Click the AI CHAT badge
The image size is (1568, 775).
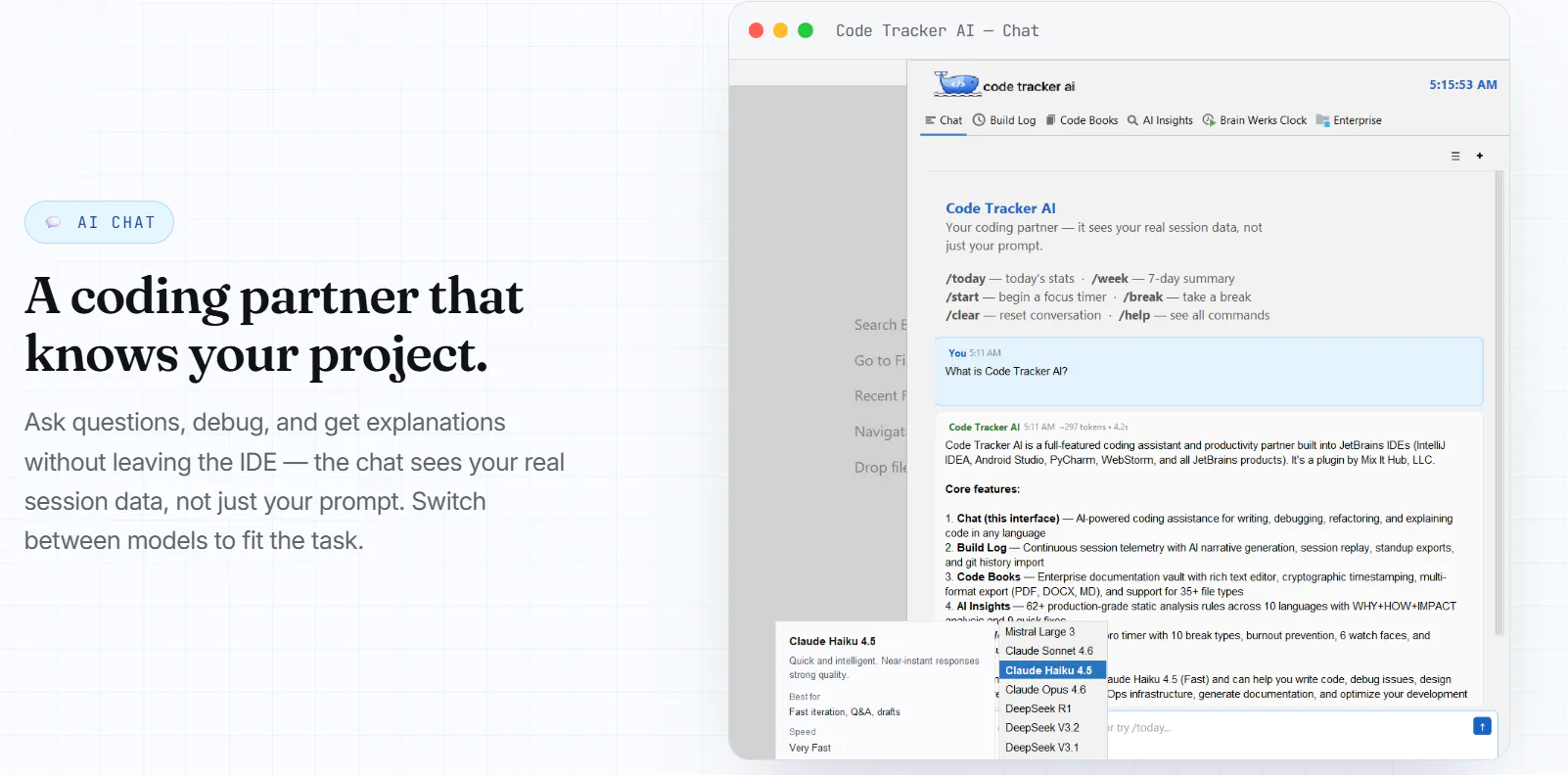[99, 222]
